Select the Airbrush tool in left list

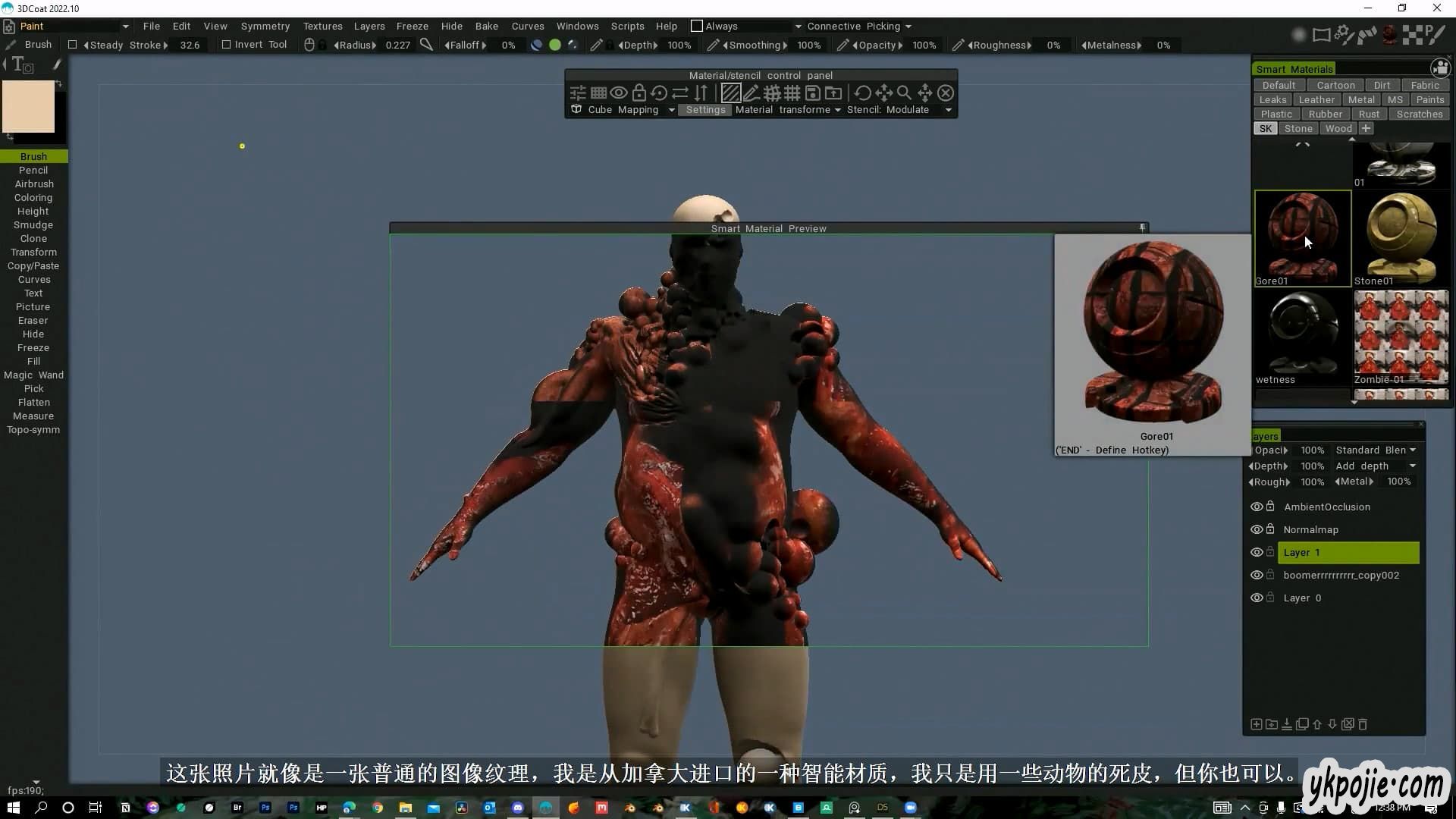point(34,184)
